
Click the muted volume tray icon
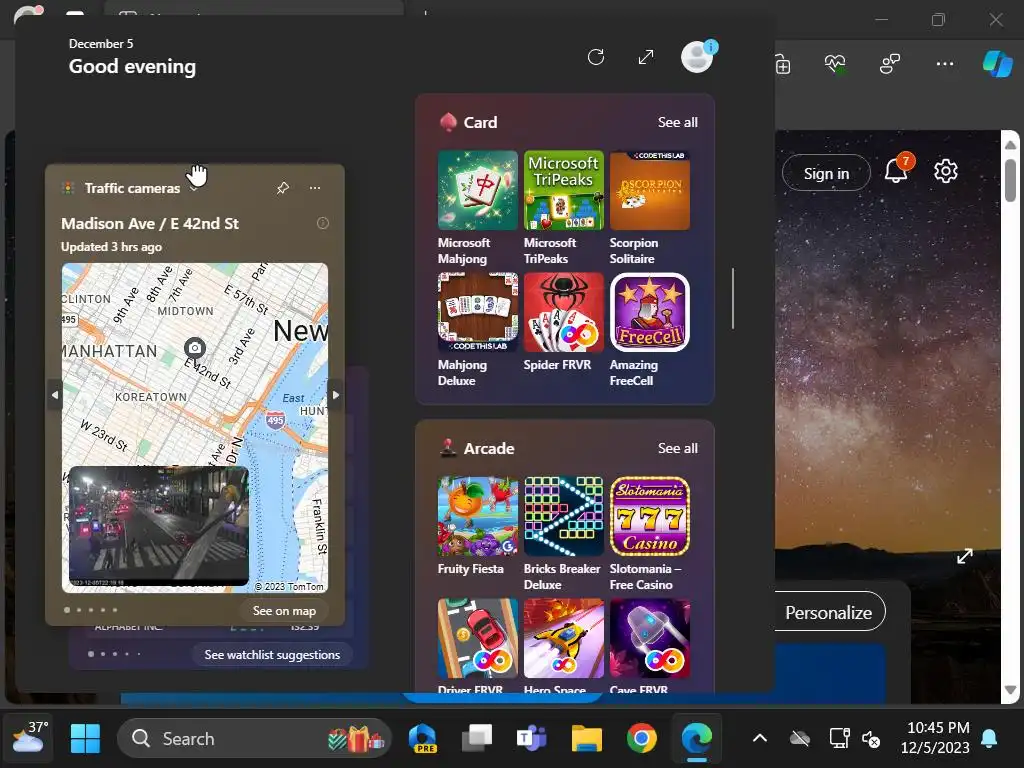[871, 739]
